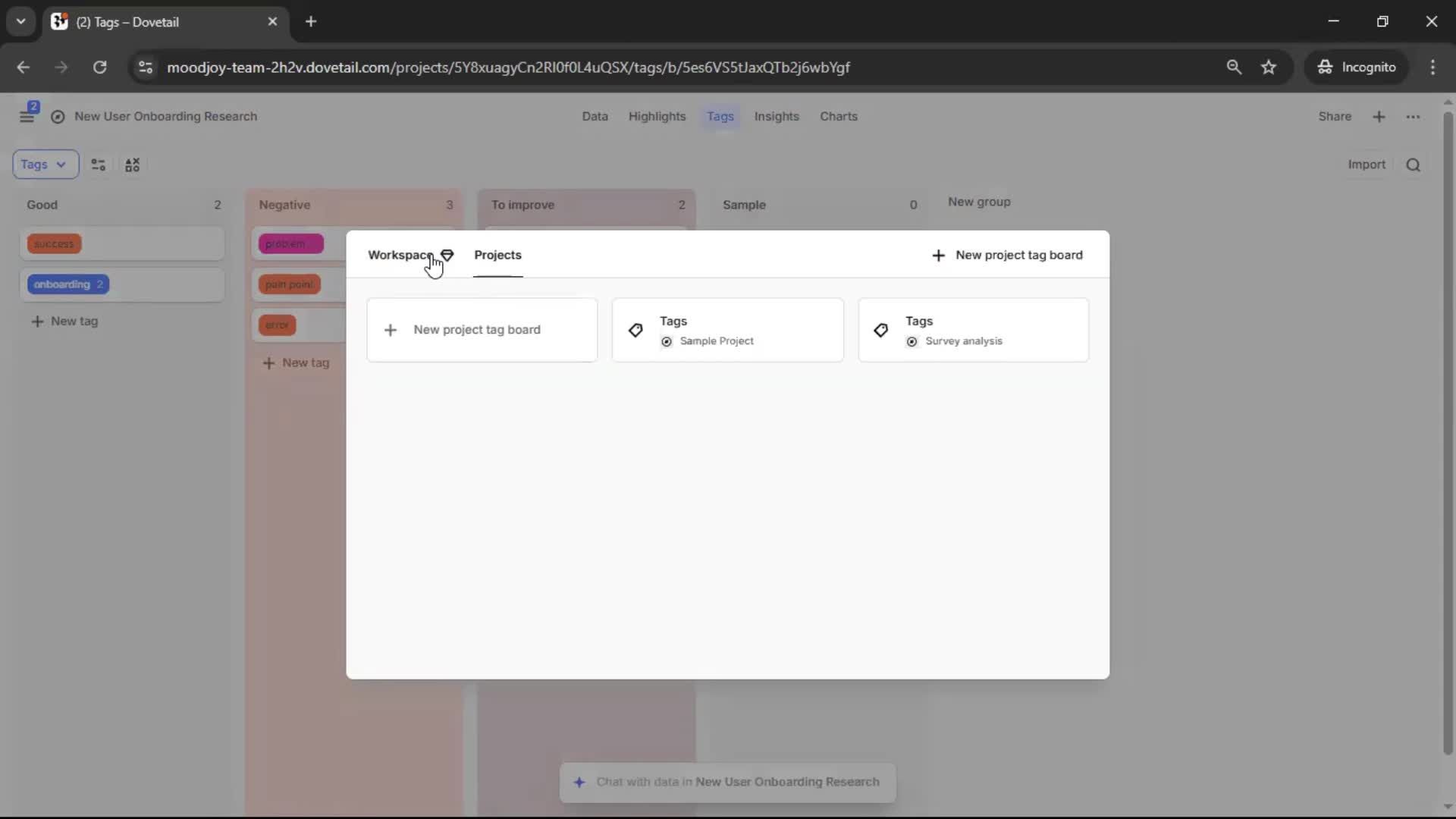Select the Projects tab in dialog
The width and height of the screenshot is (1456, 819).
tap(497, 255)
